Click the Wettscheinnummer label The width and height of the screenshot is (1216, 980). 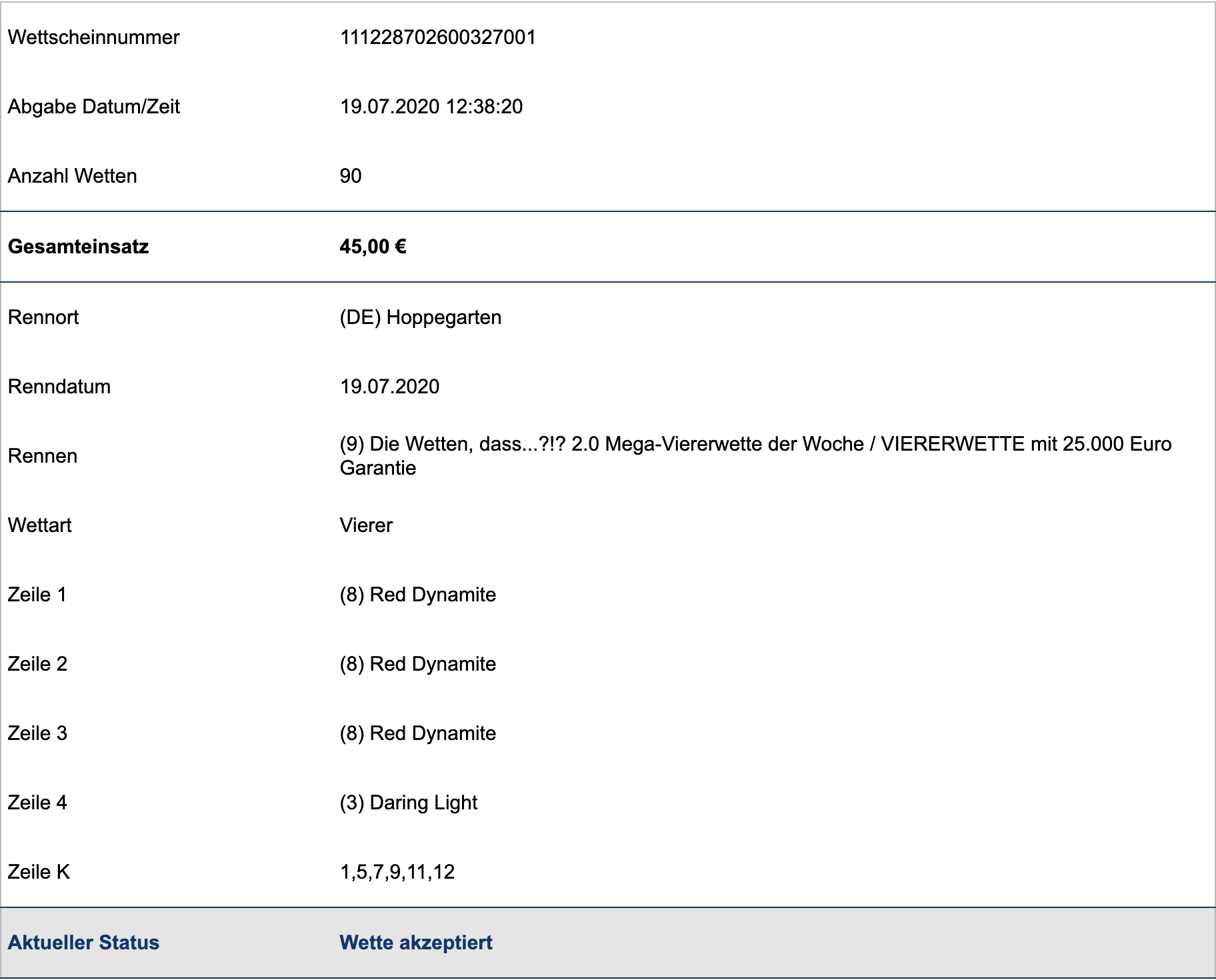coord(93,37)
